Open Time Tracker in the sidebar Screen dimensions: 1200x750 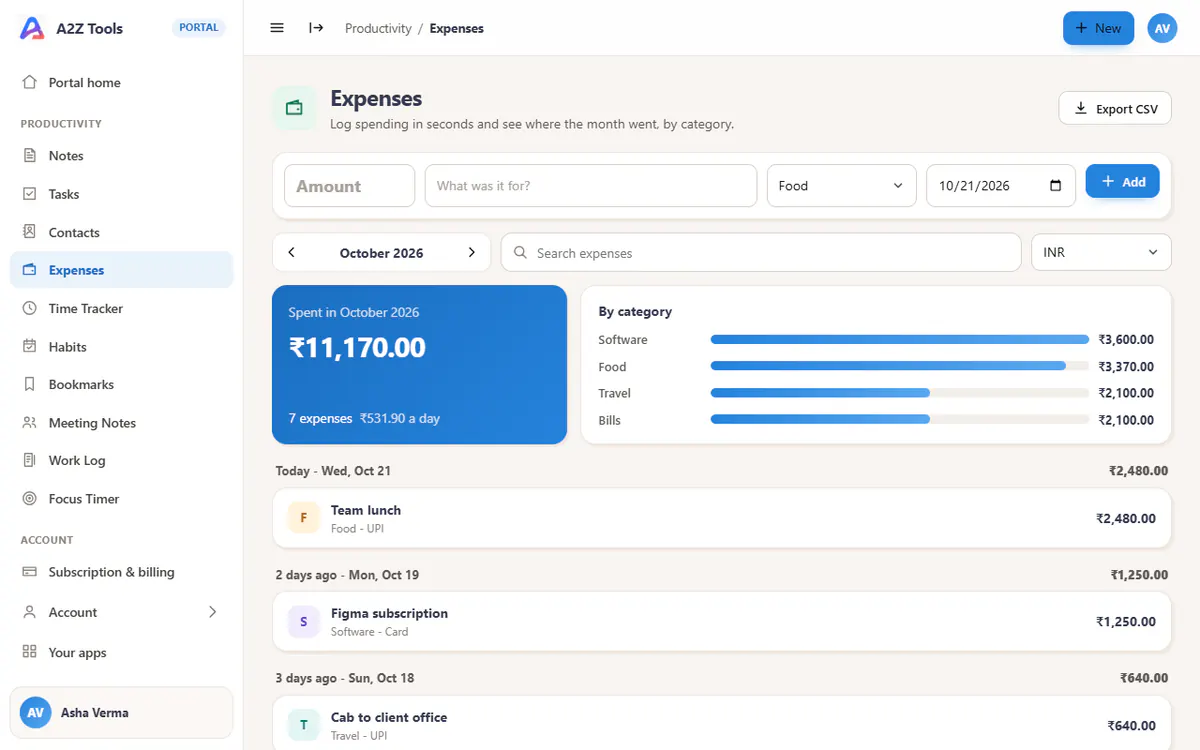pos(121,309)
